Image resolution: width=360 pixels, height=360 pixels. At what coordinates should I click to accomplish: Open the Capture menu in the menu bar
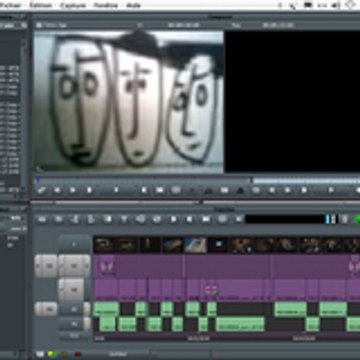coord(73,5)
